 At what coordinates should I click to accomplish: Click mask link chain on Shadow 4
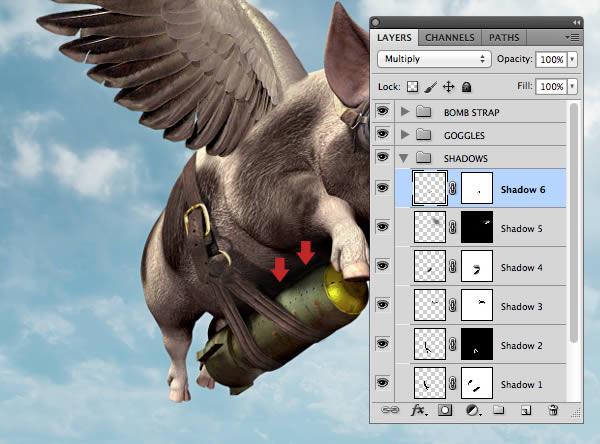pos(453,266)
